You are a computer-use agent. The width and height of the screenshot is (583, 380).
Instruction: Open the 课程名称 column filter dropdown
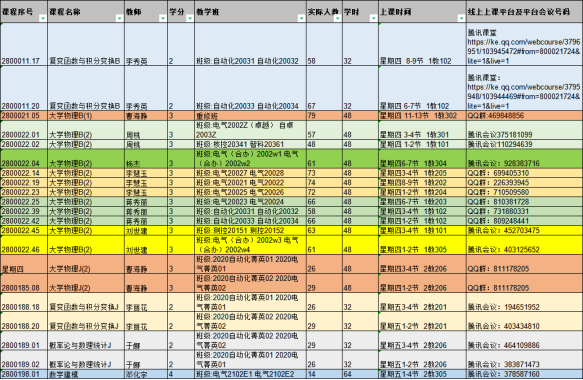(x=119, y=19)
